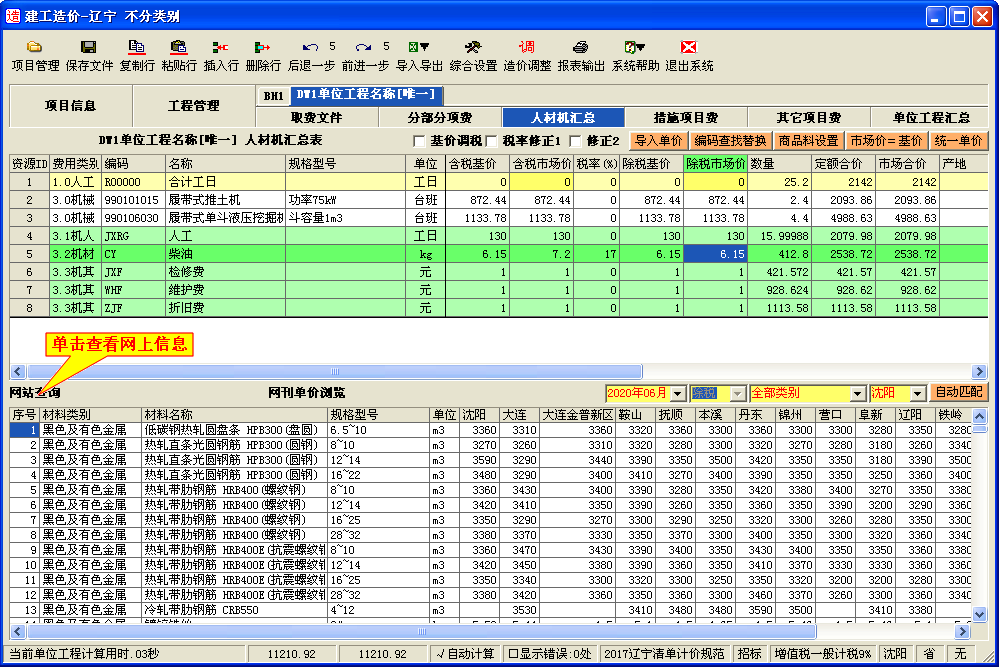
Task: Switch to the 工程管理 tab
Action: pos(194,106)
